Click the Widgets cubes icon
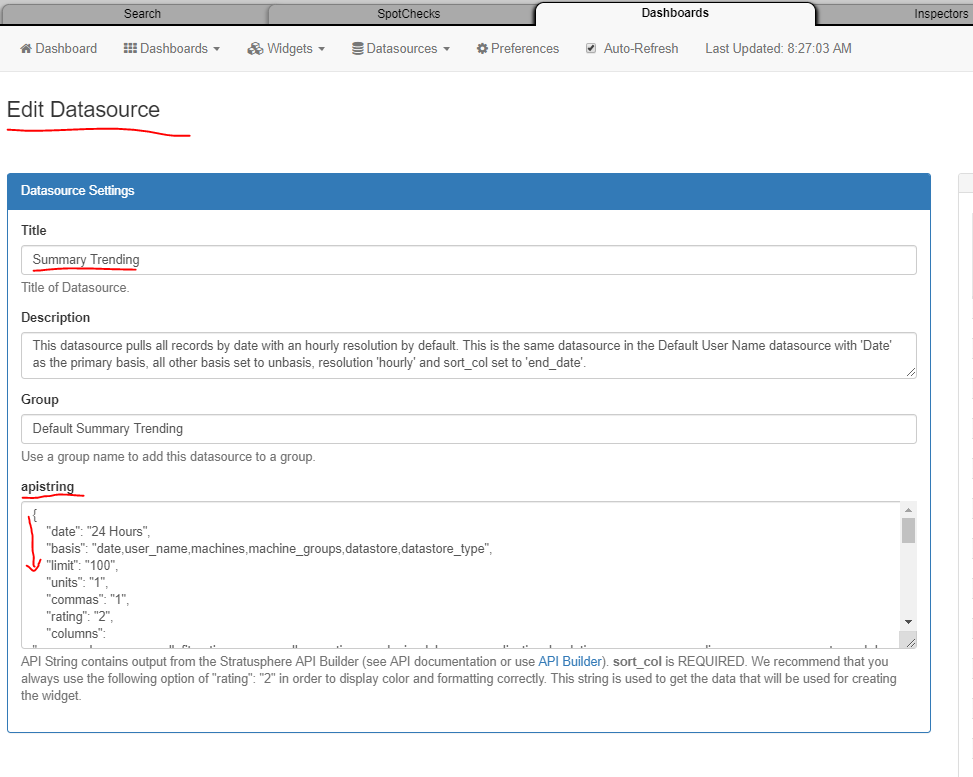 point(255,48)
